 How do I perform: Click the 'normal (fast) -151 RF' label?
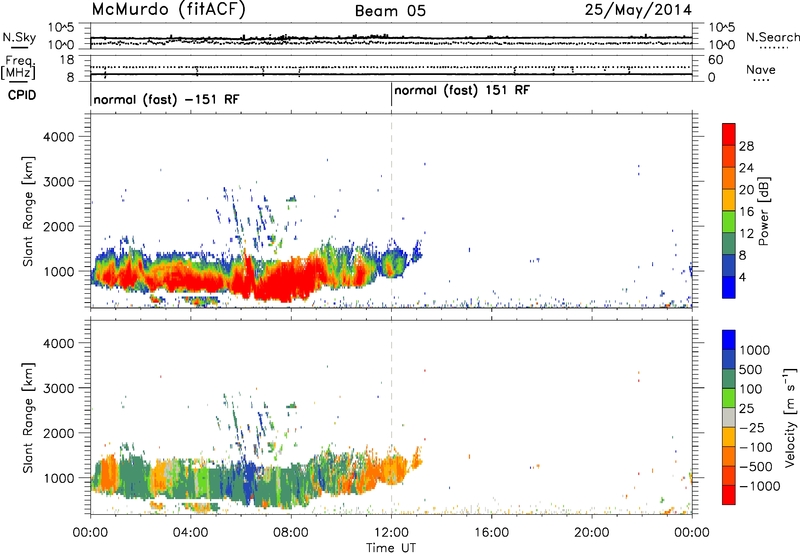tap(166, 99)
